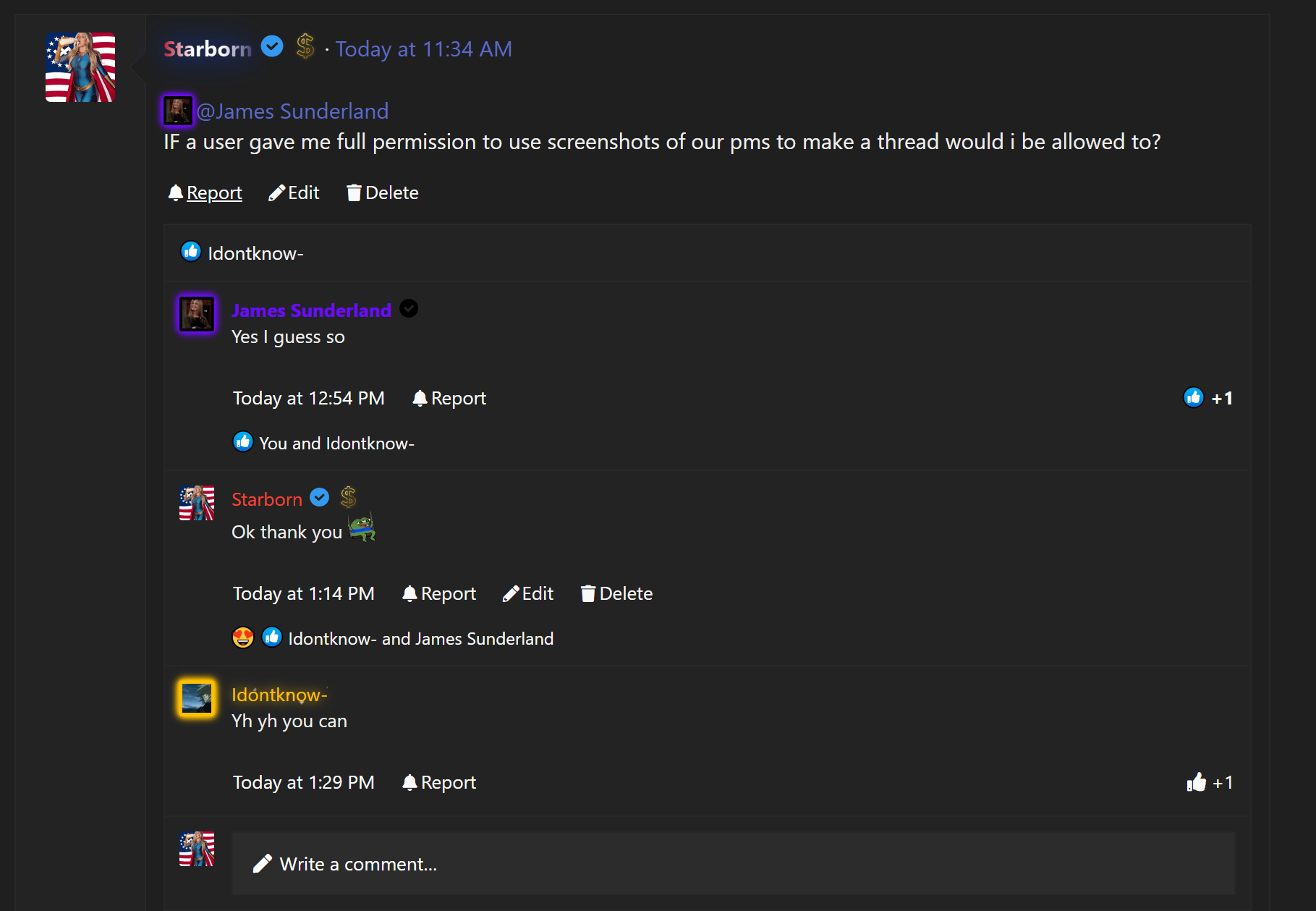Open the post timestamp Today at 11:34 AM
The image size is (1316, 911).
(x=424, y=49)
